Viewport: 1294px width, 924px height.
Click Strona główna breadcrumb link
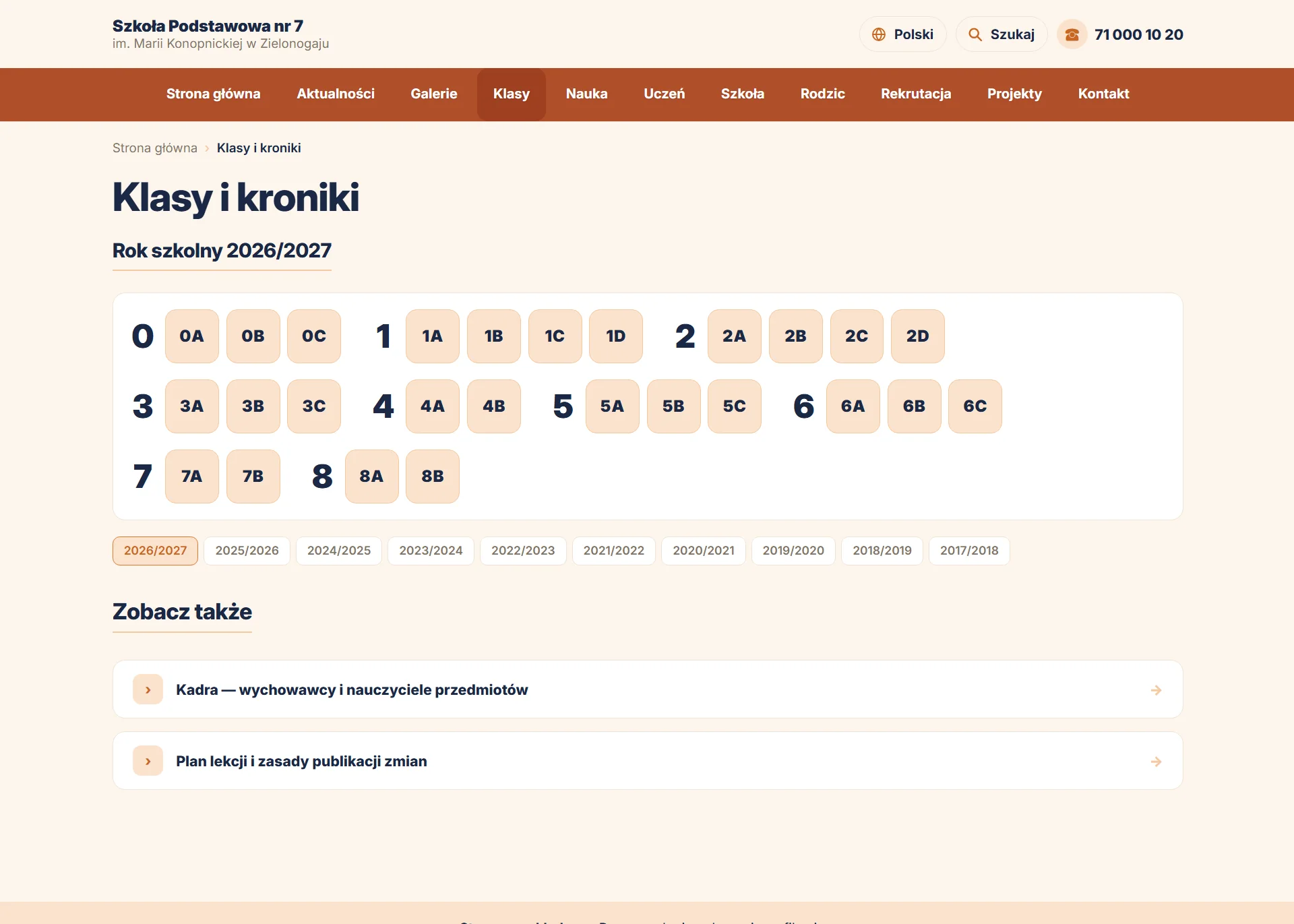(x=155, y=148)
